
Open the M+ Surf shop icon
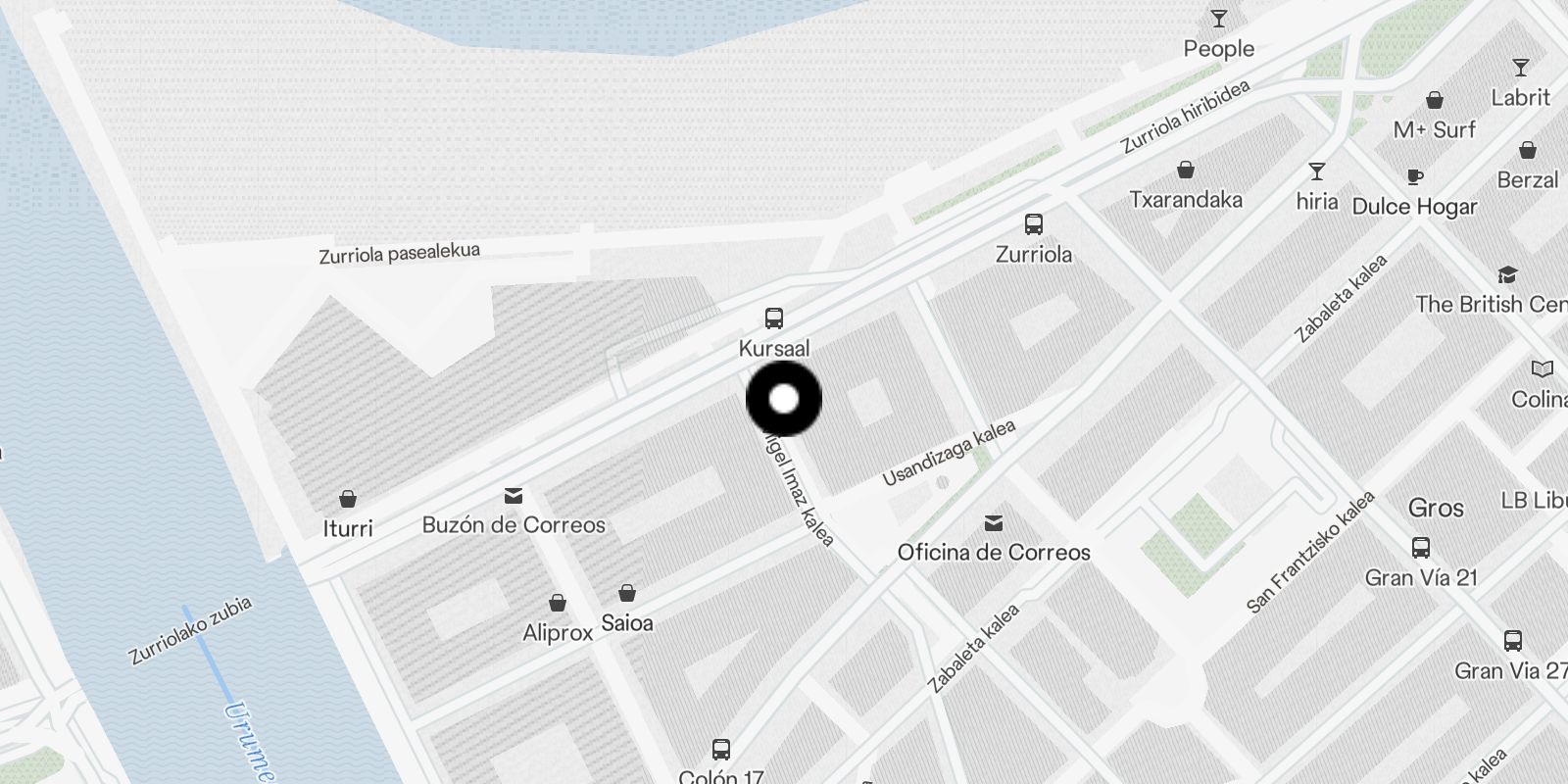(x=1435, y=100)
